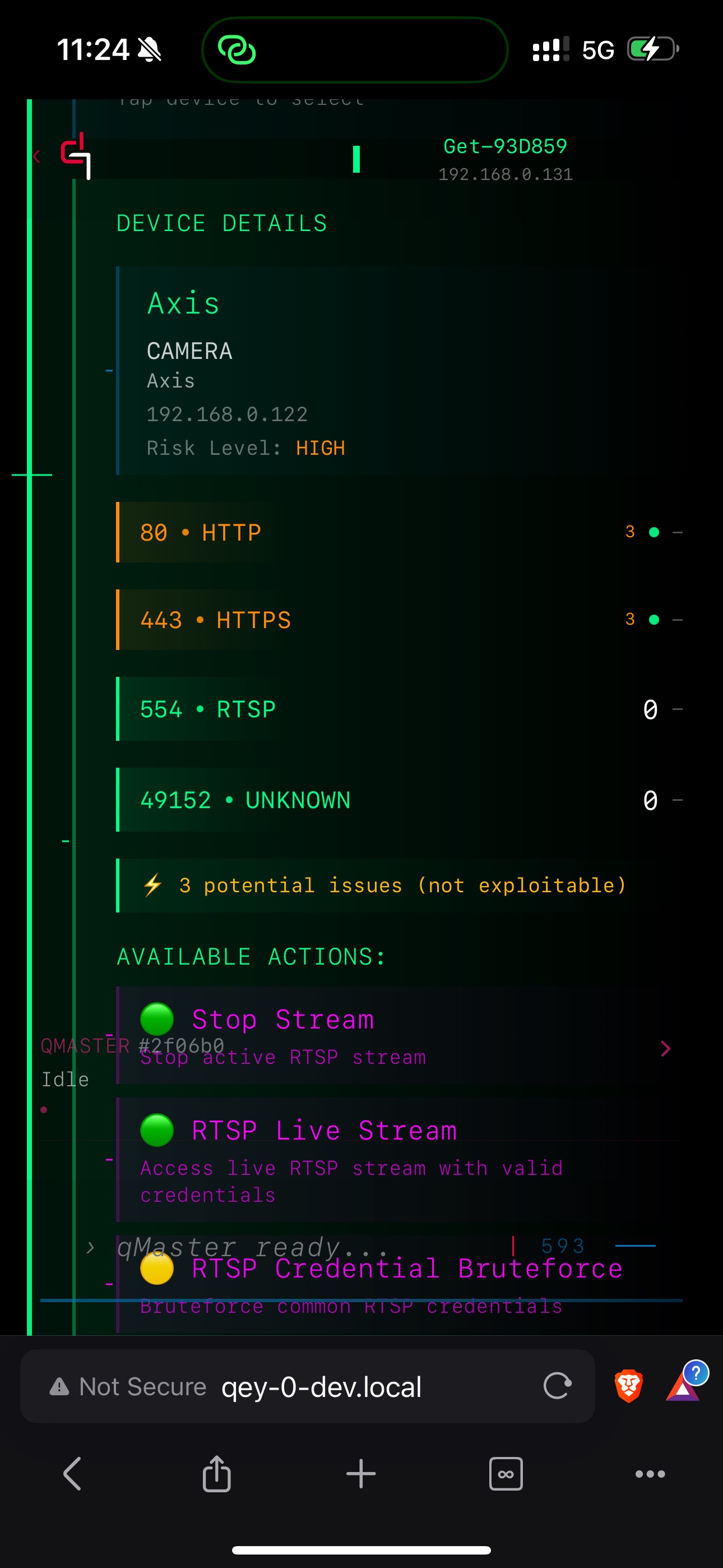Image resolution: width=723 pixels, height=1568 pixels.
Task: Open the tab switcher icon
Action: pos(506,1474)
